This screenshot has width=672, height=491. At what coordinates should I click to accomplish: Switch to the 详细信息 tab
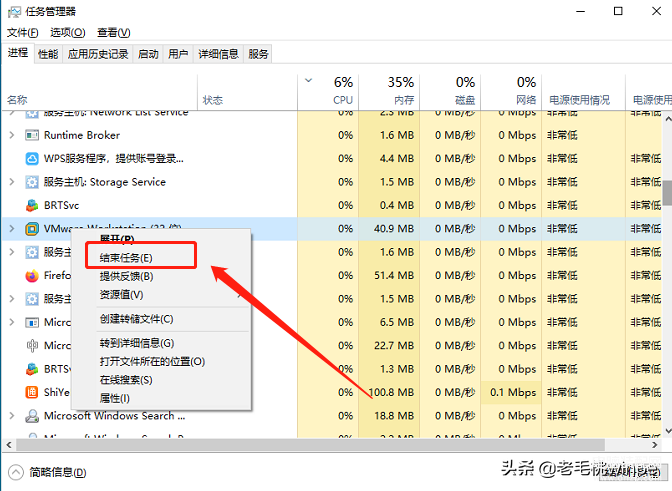pyautogui.click(x=219, y=54)
